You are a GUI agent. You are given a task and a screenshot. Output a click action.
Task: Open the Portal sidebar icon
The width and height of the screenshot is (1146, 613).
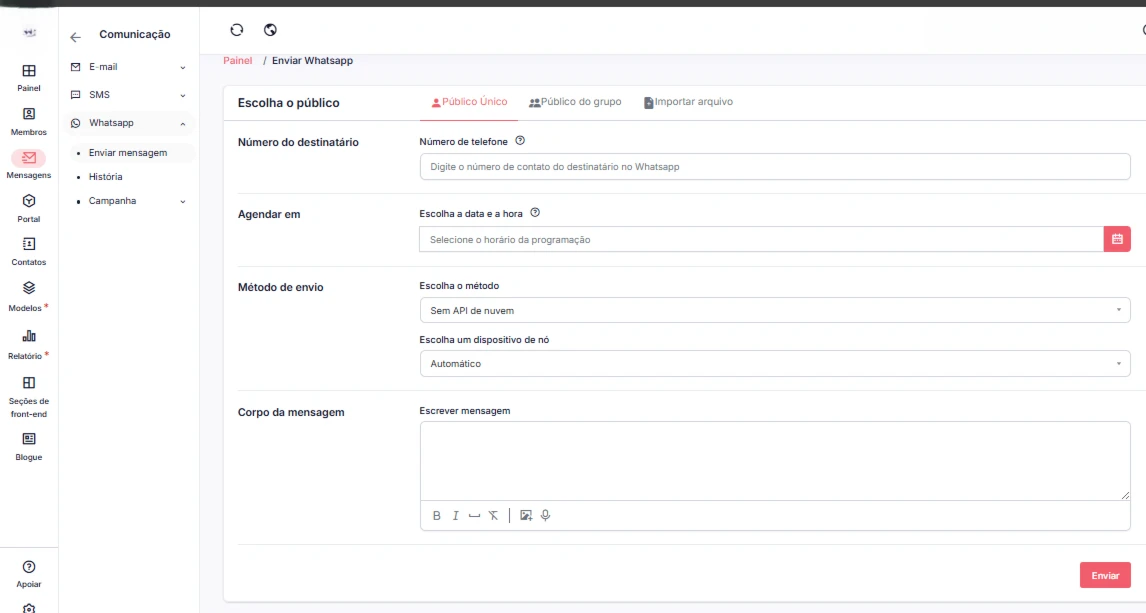[29, 201]
